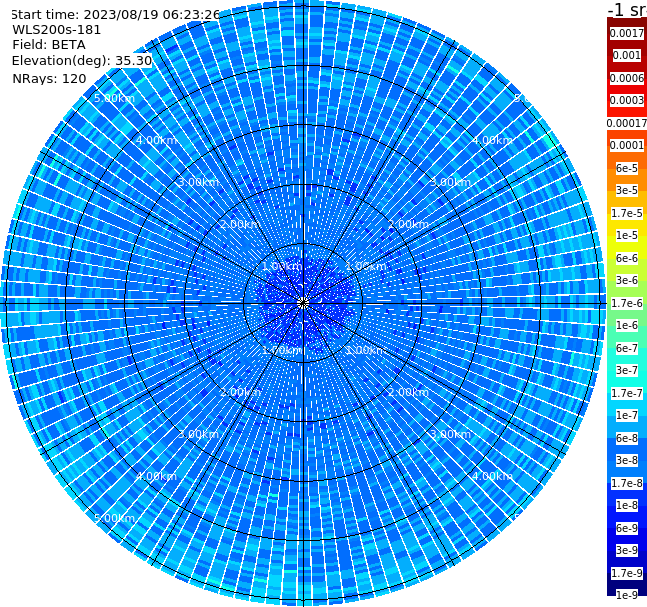This screenshot has width=647, height=607.
Task: Select the 3e-6 colorbar label
Action: 627,280
